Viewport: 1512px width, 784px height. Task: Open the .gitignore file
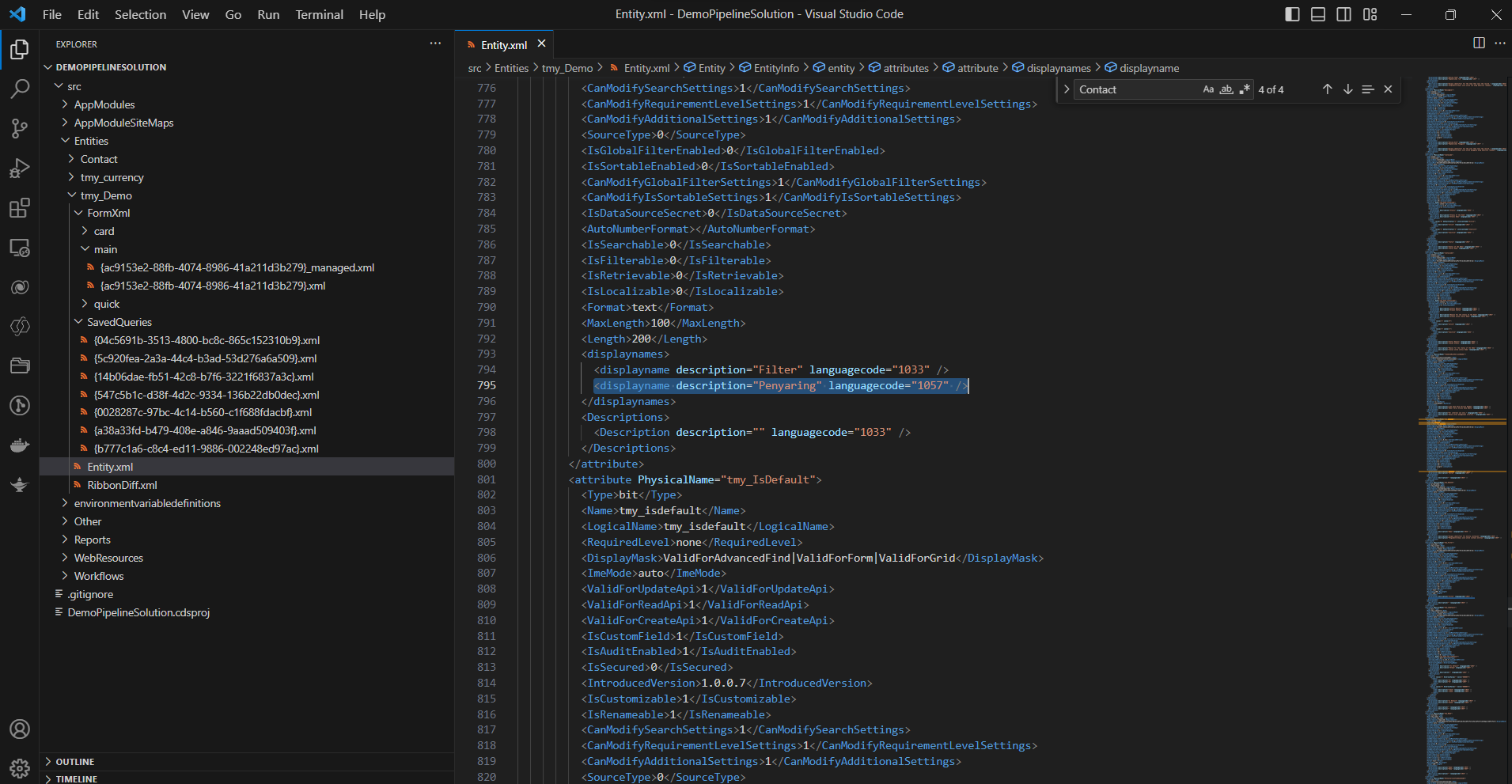click(90, 594)
